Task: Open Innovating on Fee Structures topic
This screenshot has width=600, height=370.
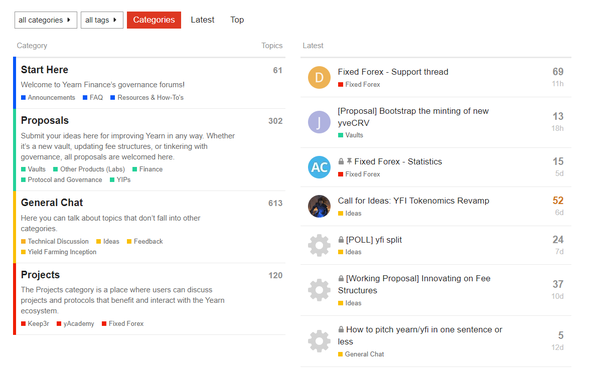Action: click(x=414, y=284)
